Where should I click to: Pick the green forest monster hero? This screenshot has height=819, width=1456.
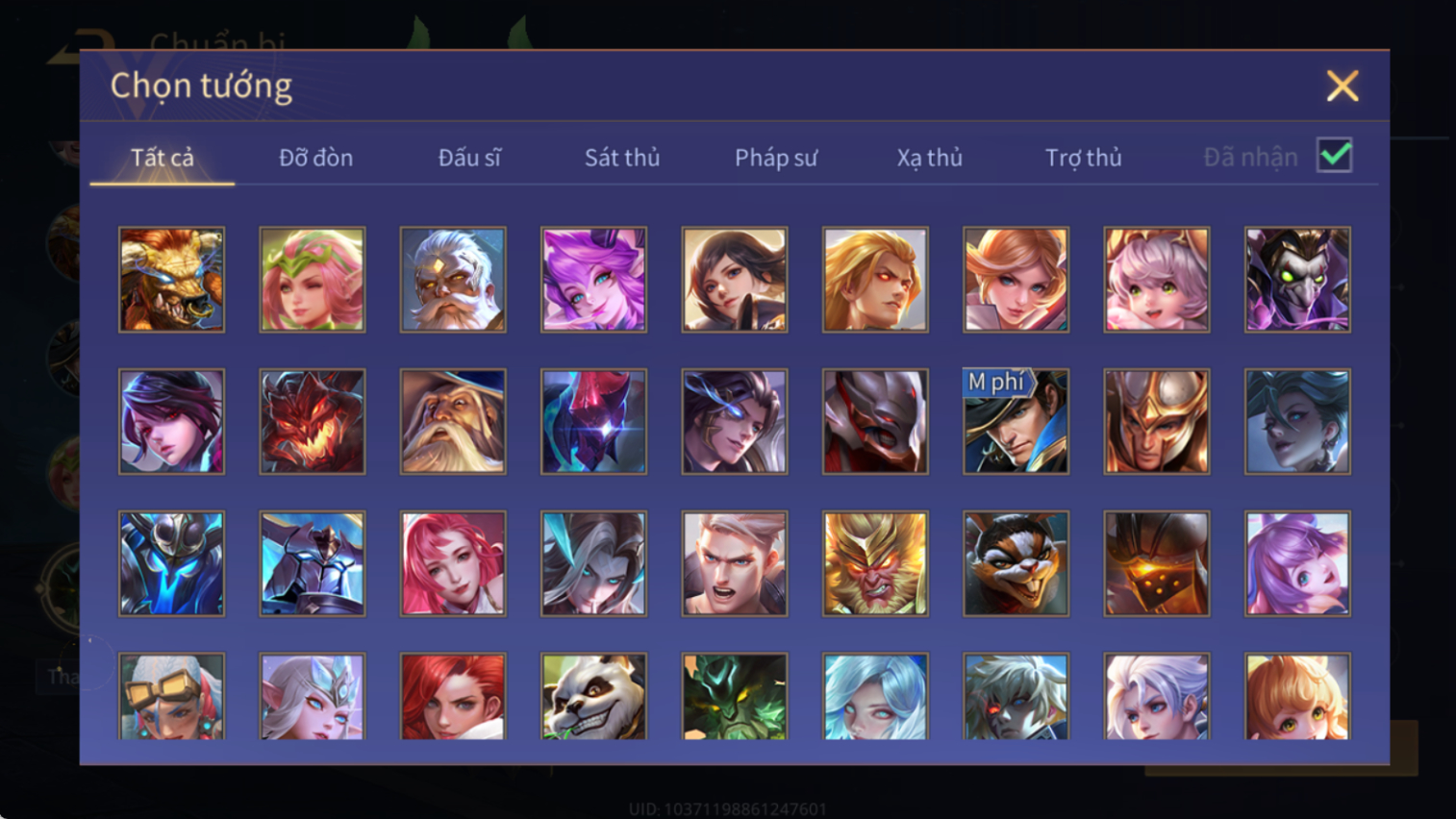click(x=735, y=696)
